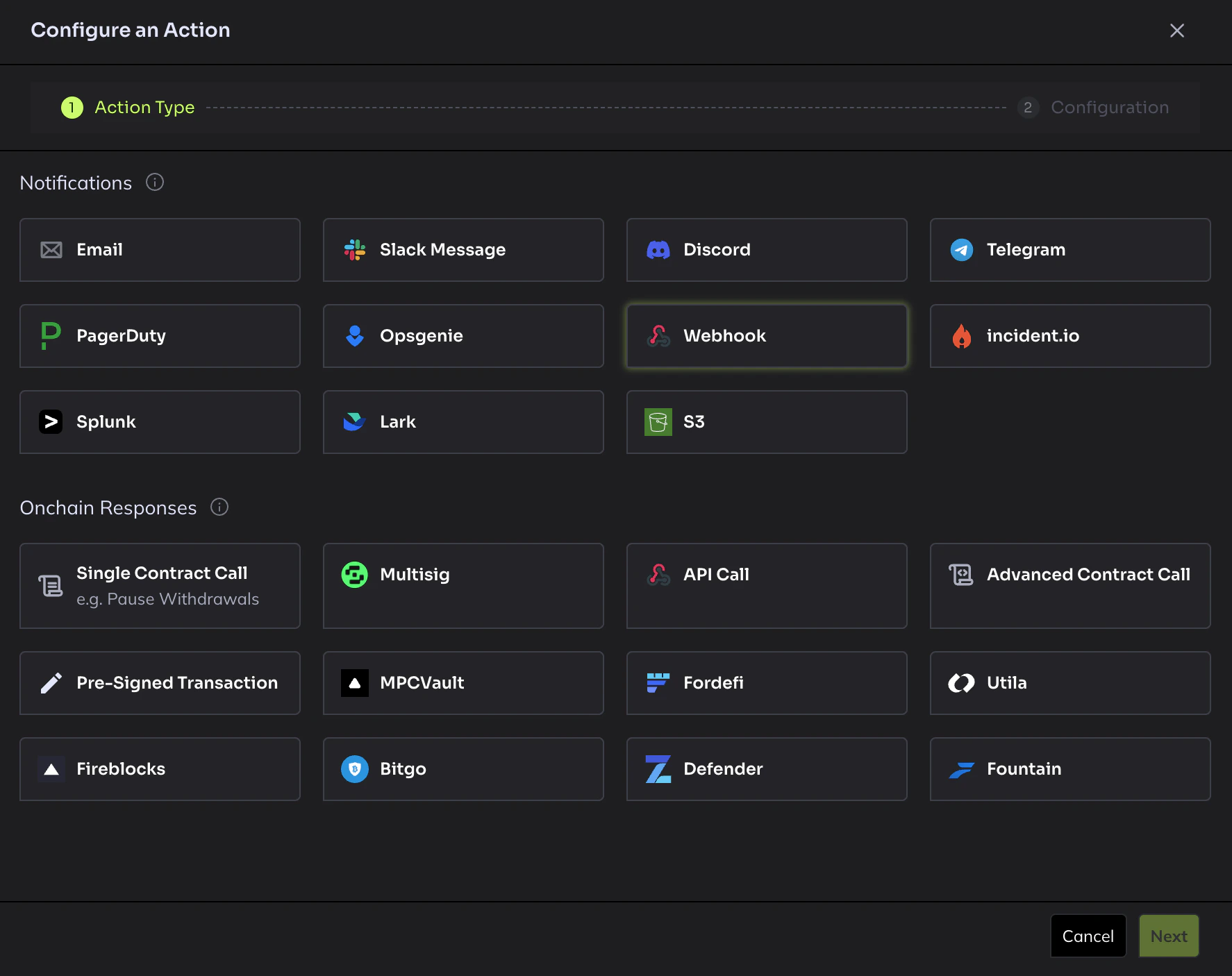Click the Fordefi logo icon

tap(658, 683)
